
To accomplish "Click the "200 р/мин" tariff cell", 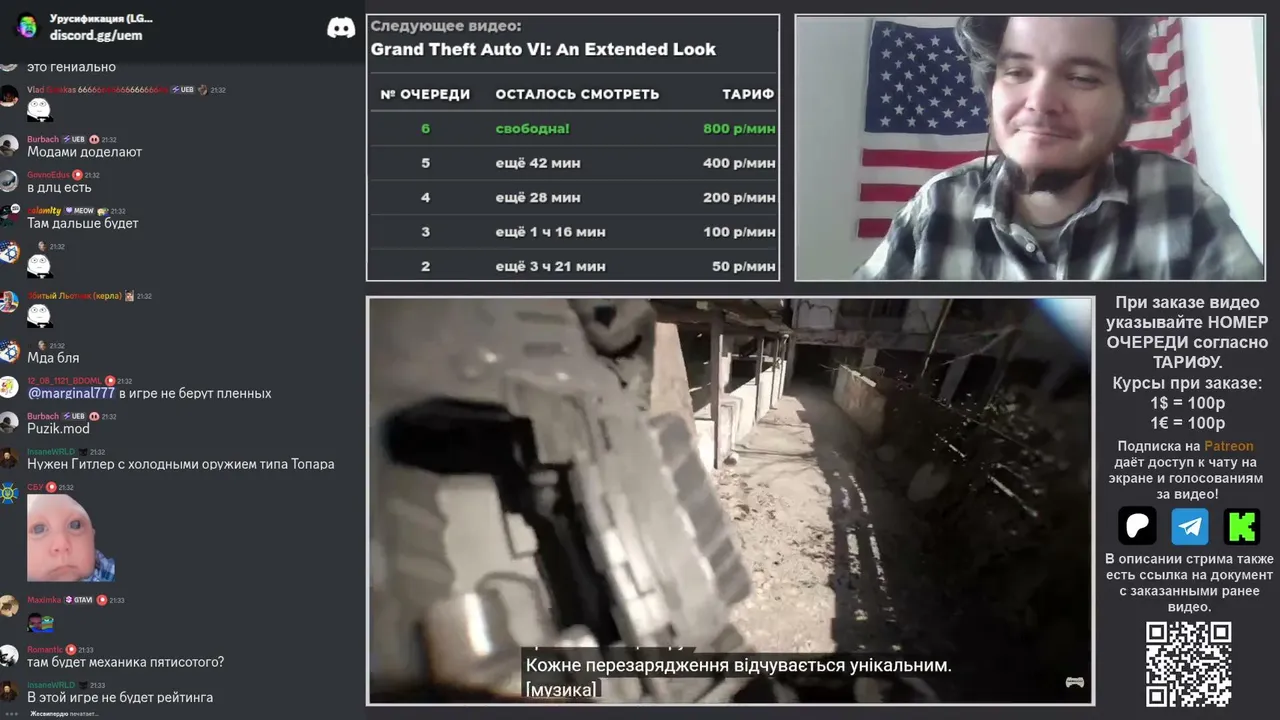I will (x=739, y=198).
